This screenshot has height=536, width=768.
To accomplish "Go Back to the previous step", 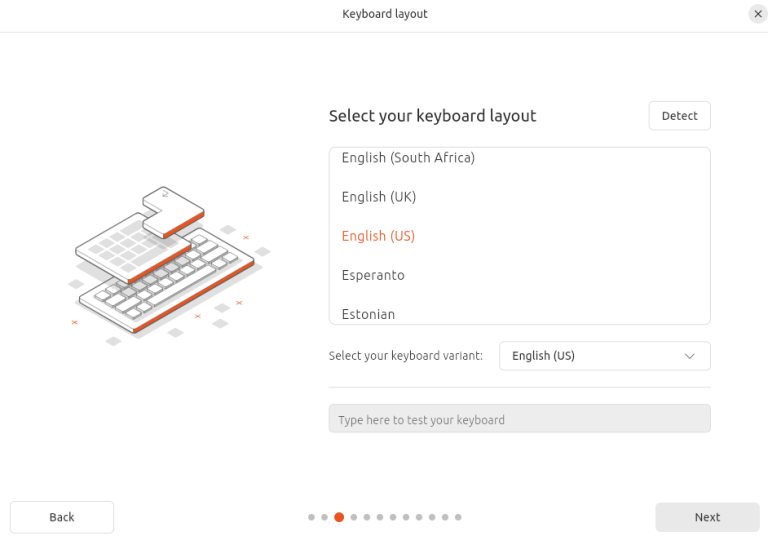I will [62, 517].
